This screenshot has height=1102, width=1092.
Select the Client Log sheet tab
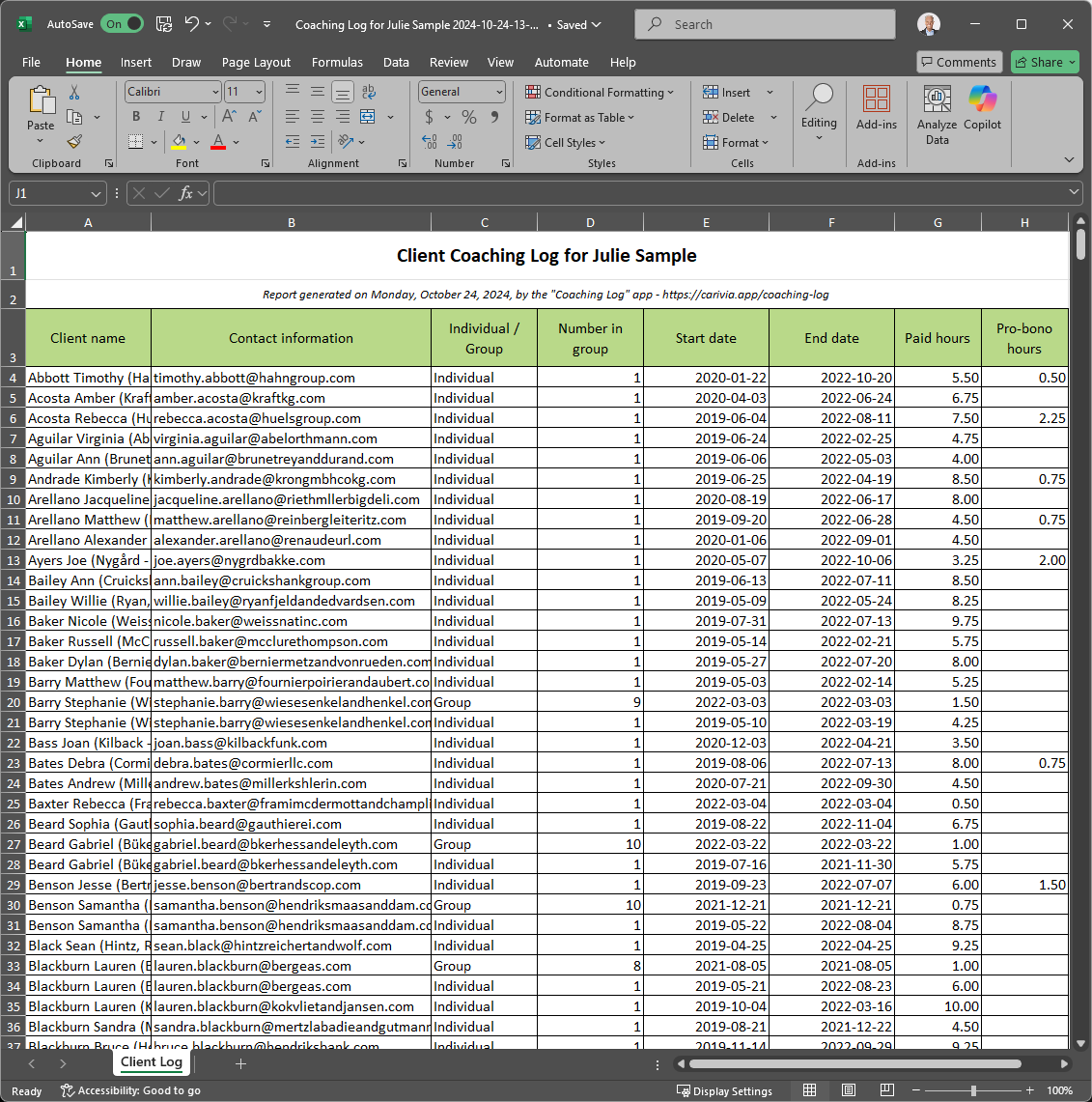pyautogui.click(x=152, y=1062)
